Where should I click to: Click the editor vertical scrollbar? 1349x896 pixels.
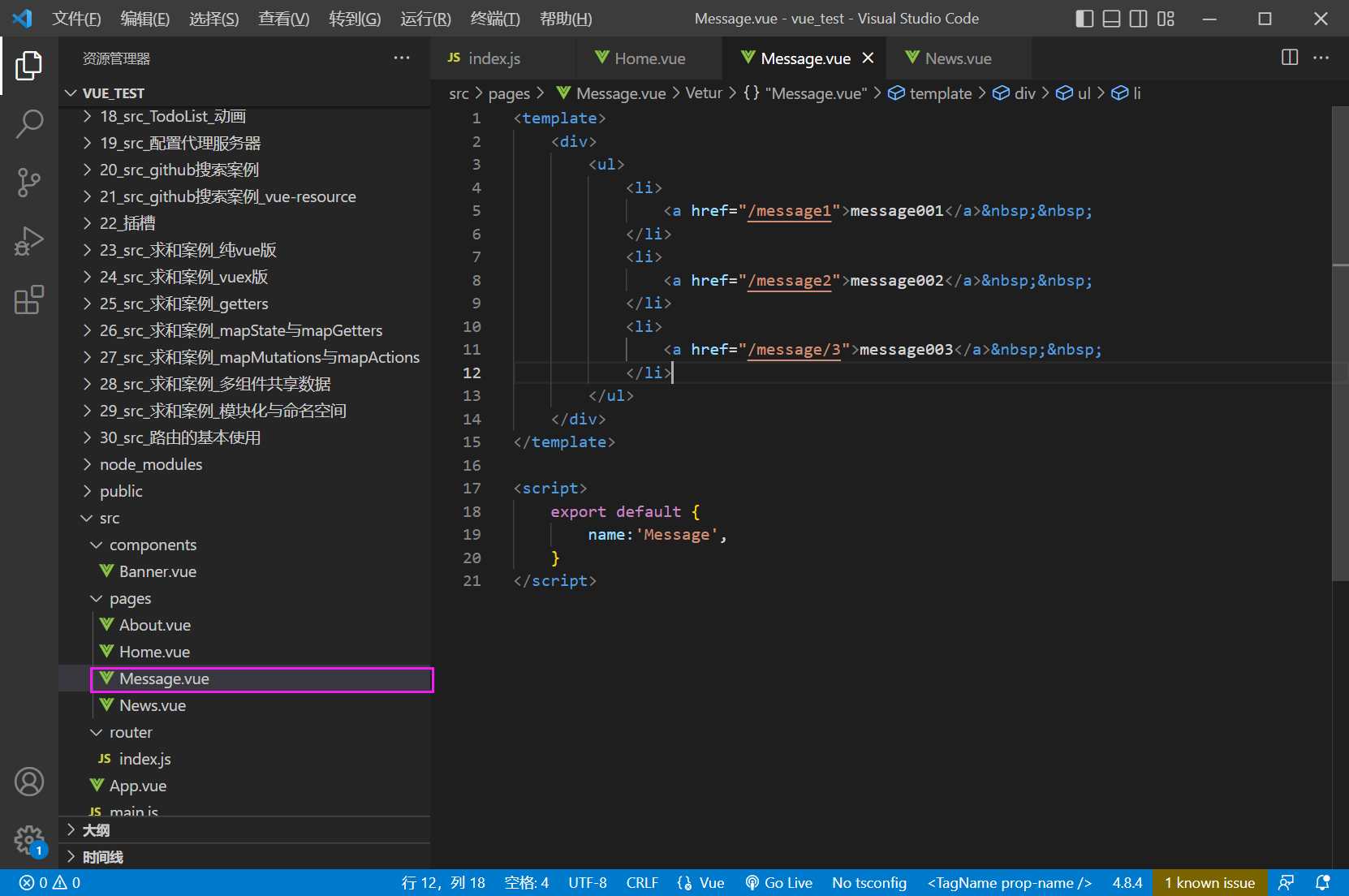click(1340, 343)
